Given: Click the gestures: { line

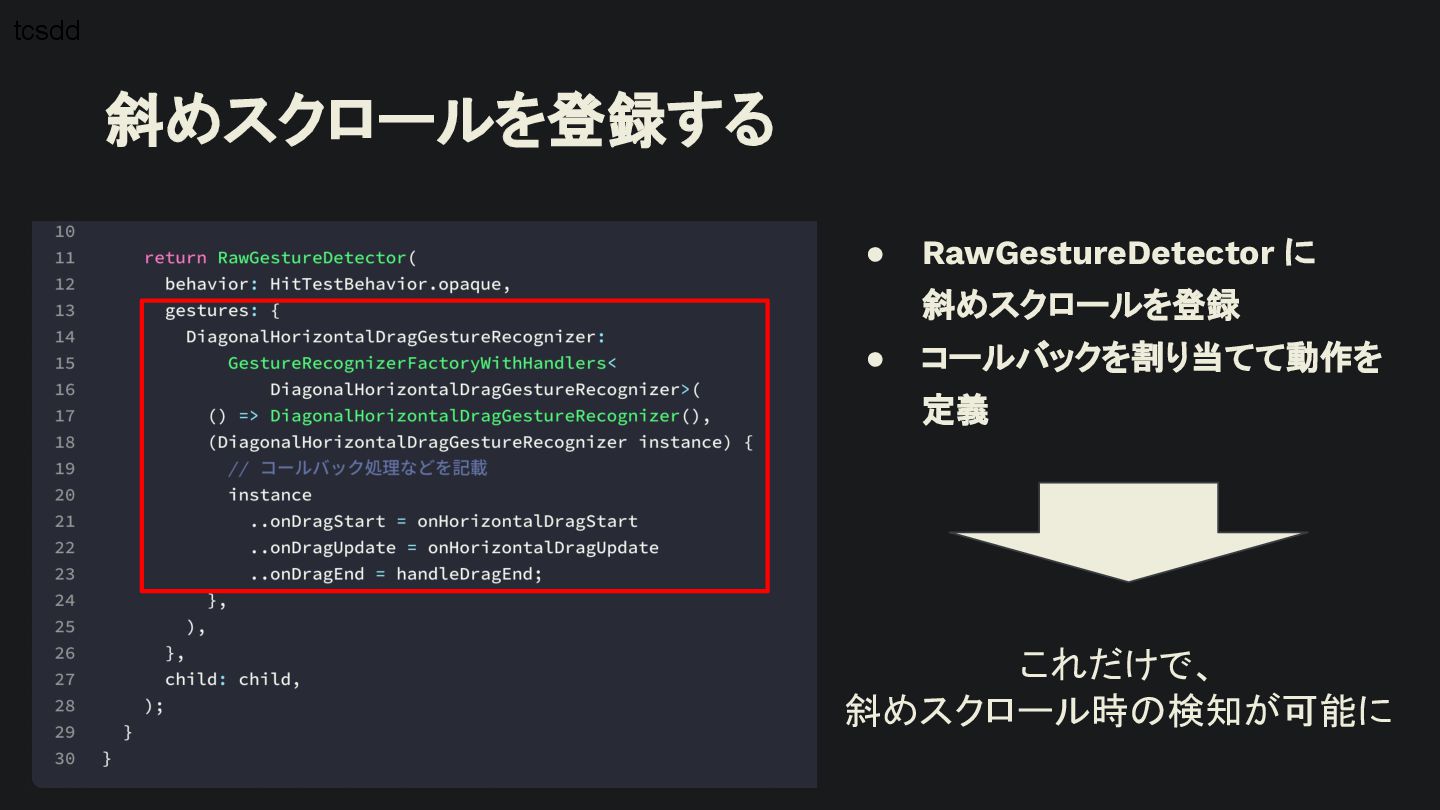Looking at the screenshot, I should coord(222,310).
